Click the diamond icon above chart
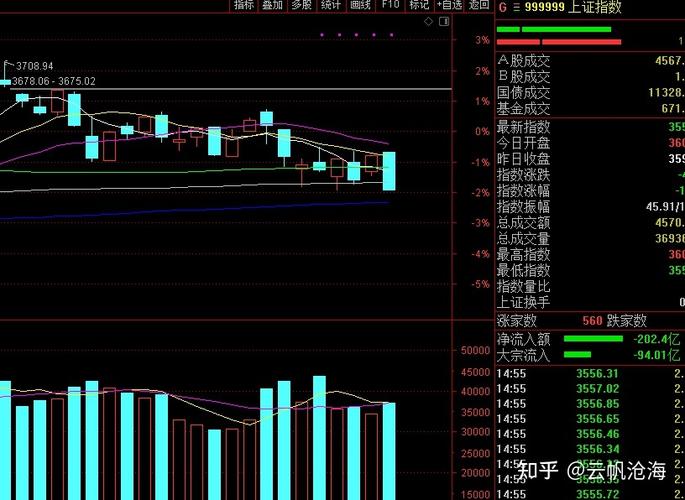The width and height of the screenshot is (685, 500). click(429, 21)
